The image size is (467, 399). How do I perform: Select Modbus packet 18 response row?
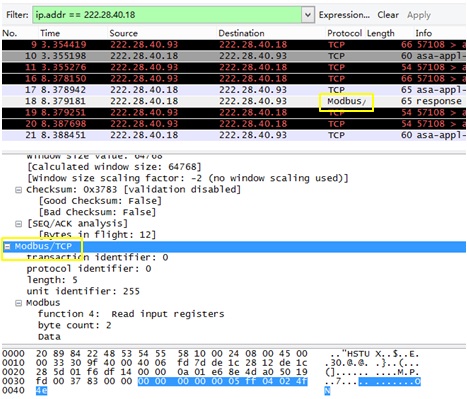point(234,101)
